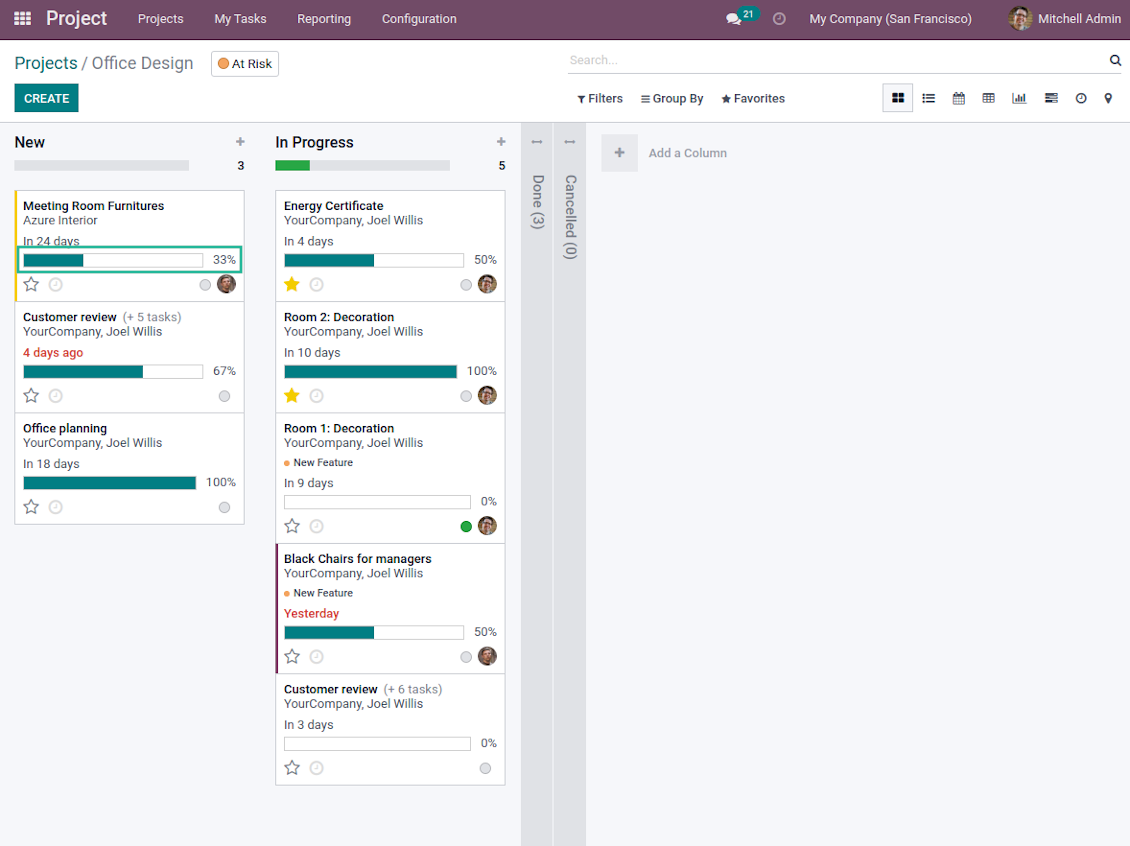The image size is (1130, 846).
Task: Open company switcher My Company (San Francisco)
Action: (x=890, y=19)
